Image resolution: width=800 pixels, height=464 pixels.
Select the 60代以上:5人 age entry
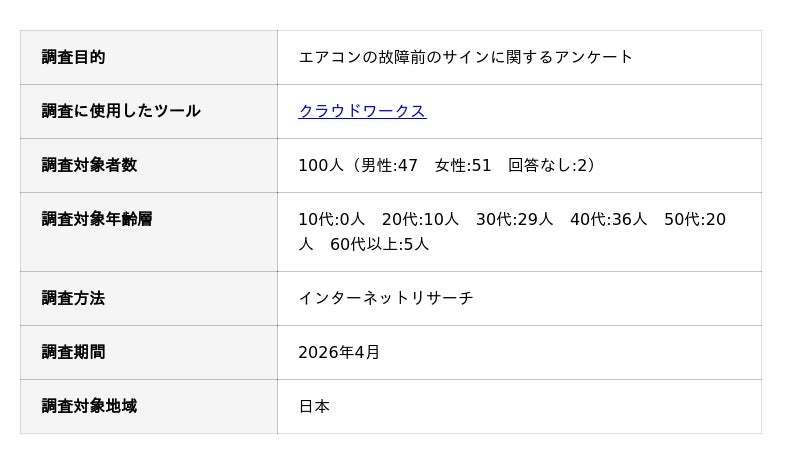point(379,244)
